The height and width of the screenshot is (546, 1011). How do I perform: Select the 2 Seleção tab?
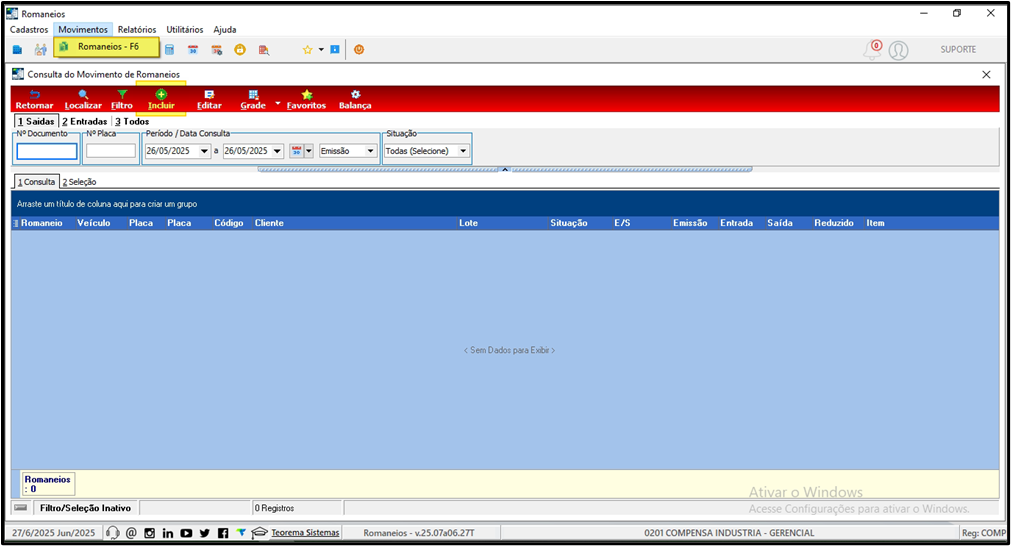79,182
